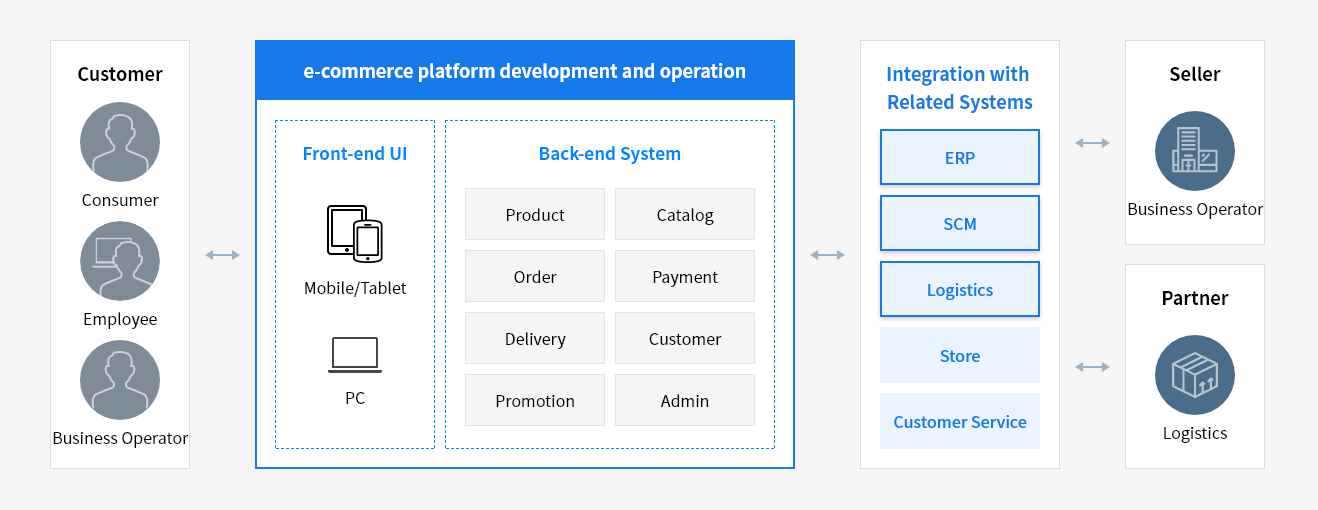Click the Store integration item
The height and width of the screenshot is (510, 1318).
[959, 355]
